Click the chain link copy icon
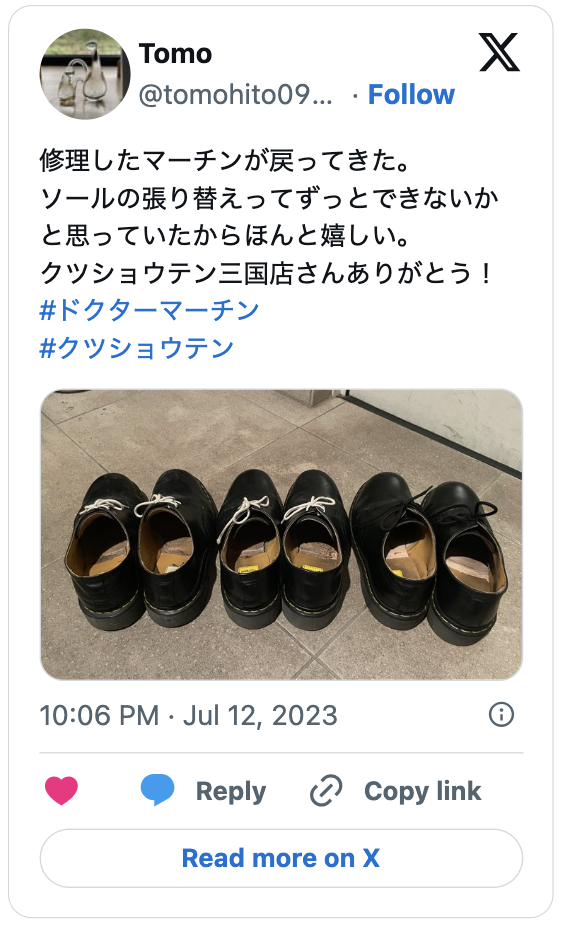562x926 pixels. (x=326, y=791)
